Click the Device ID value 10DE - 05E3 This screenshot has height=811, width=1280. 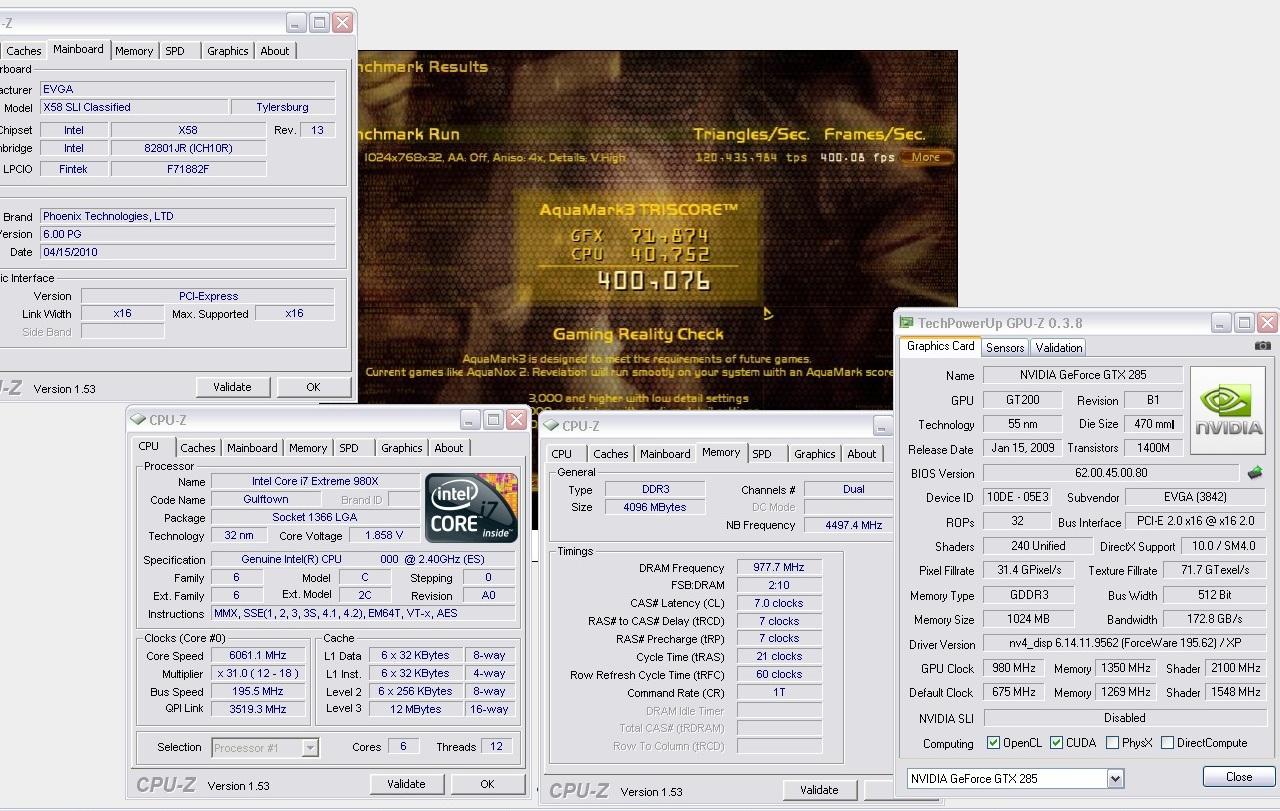coord(1017,497)
